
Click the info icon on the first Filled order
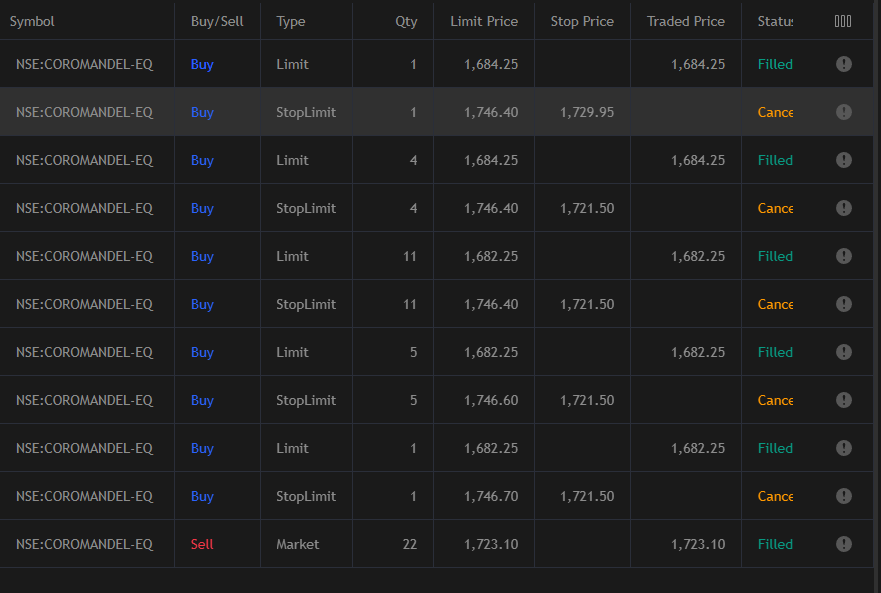(843, 63)
